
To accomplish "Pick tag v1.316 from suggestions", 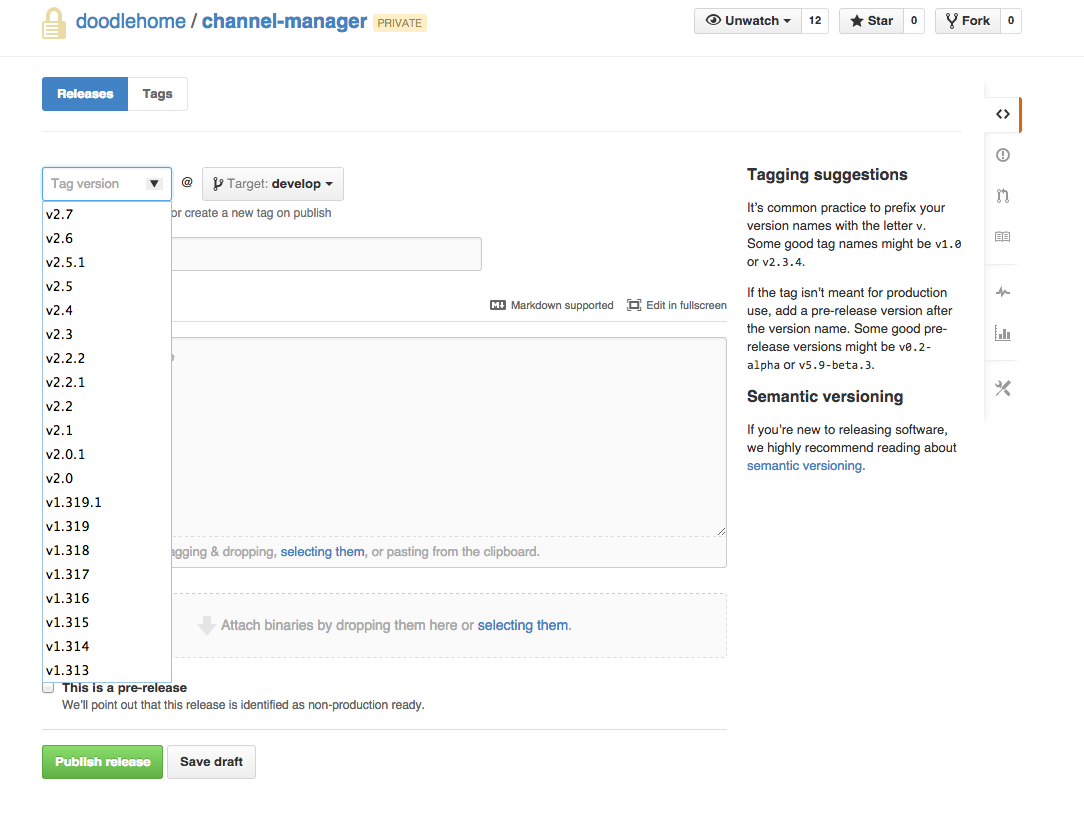I will (x=106, y=598).
